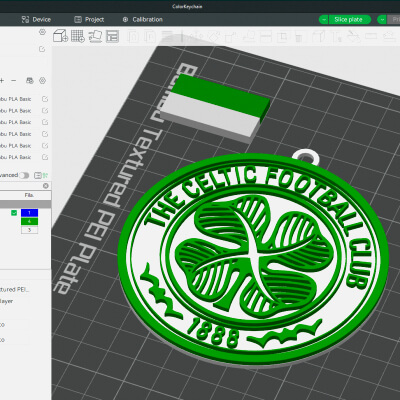The image size is (400, 400).
Task: Switch to the Project tab
Action: [89, 20]
